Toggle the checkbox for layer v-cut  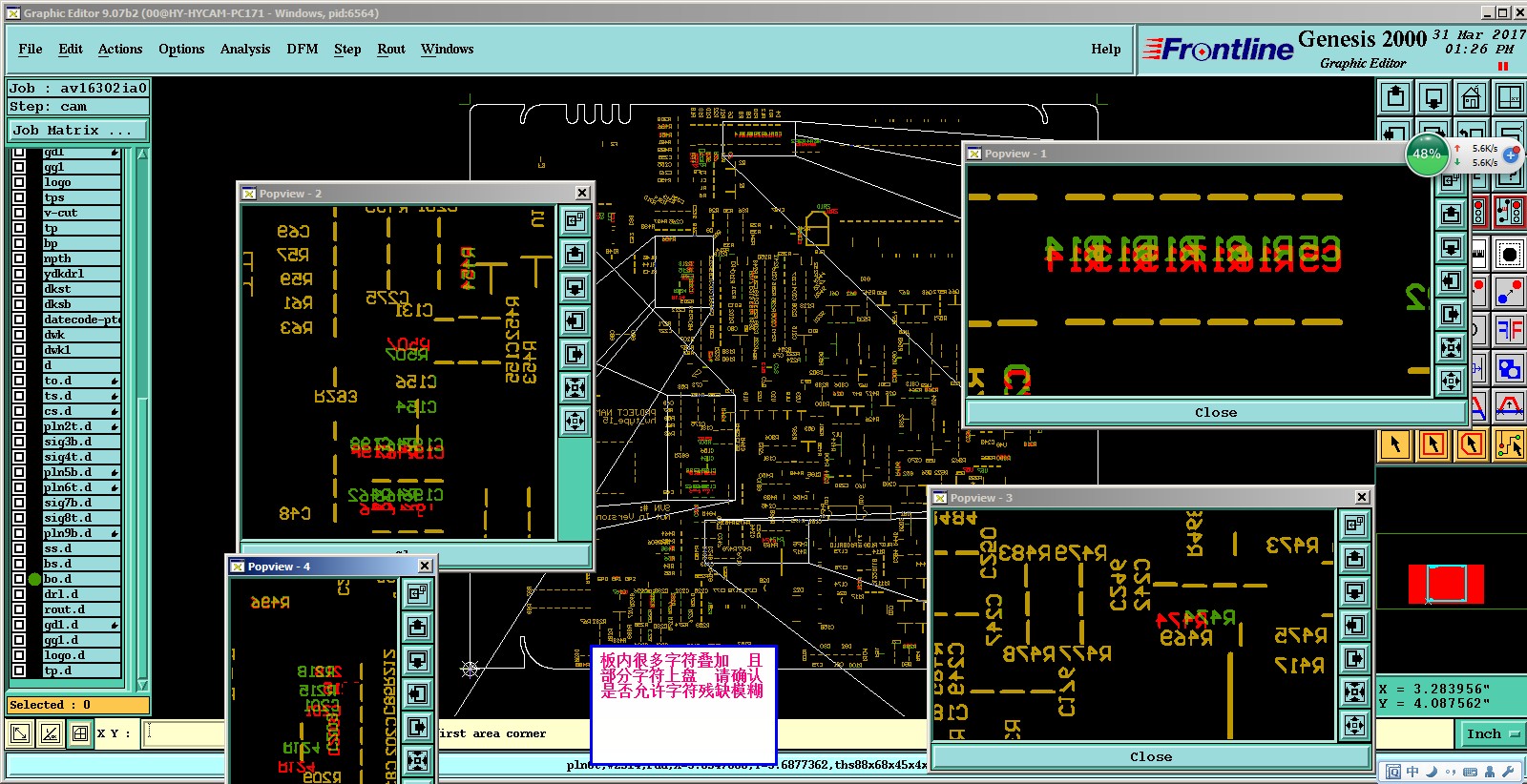(x=19, y=213)
